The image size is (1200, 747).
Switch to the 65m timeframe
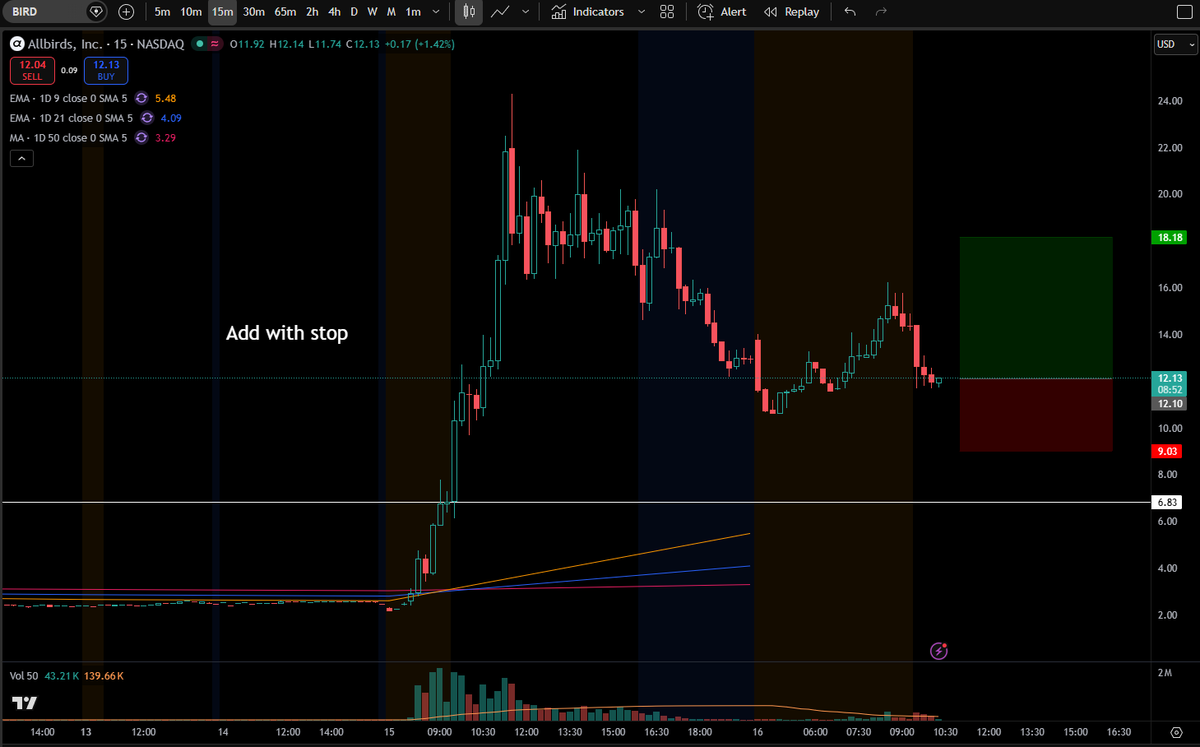pos(285,12)
